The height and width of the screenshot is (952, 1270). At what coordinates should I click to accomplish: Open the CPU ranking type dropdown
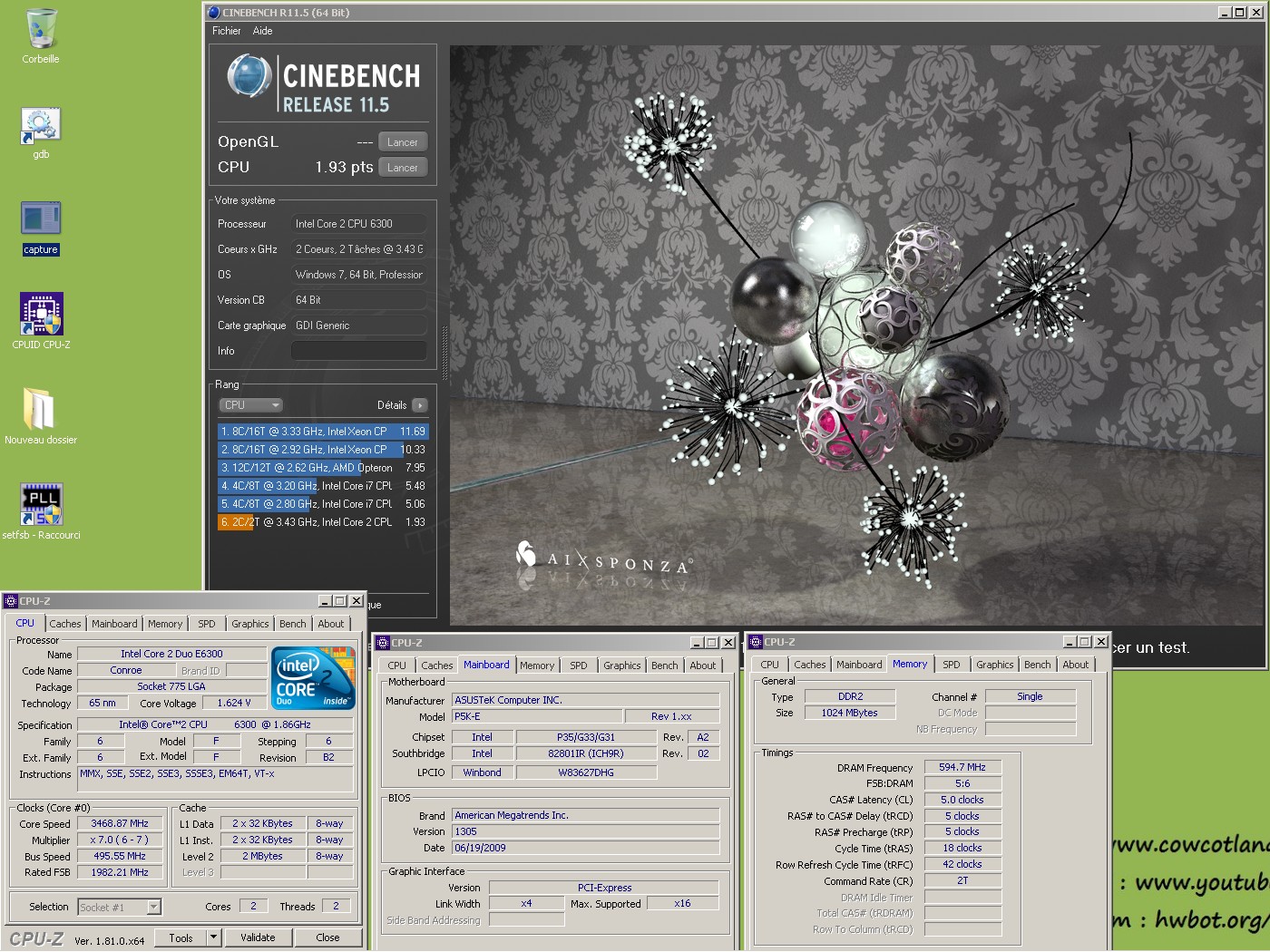[x=251, y=405]
